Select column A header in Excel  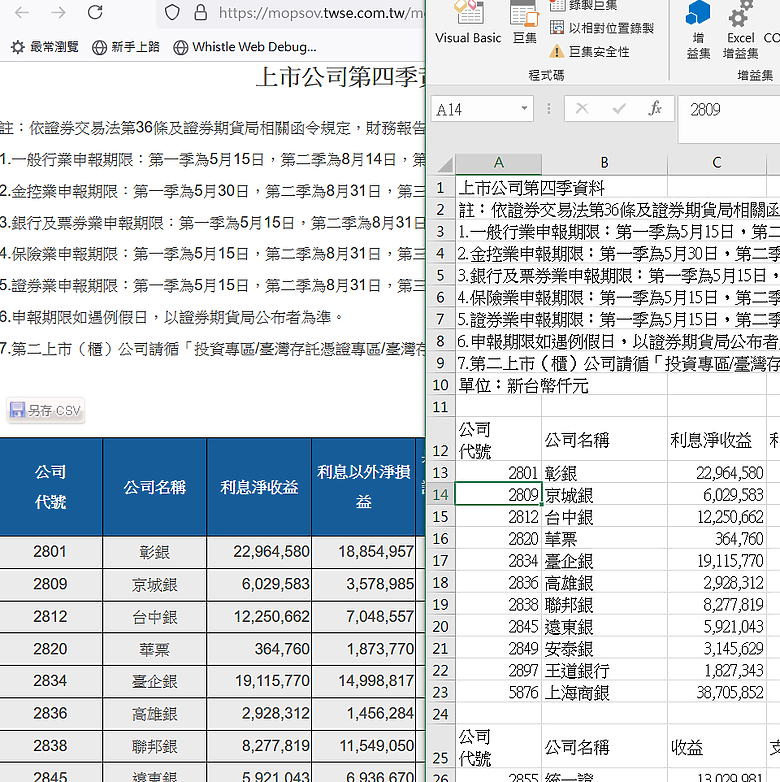(499, 163)
